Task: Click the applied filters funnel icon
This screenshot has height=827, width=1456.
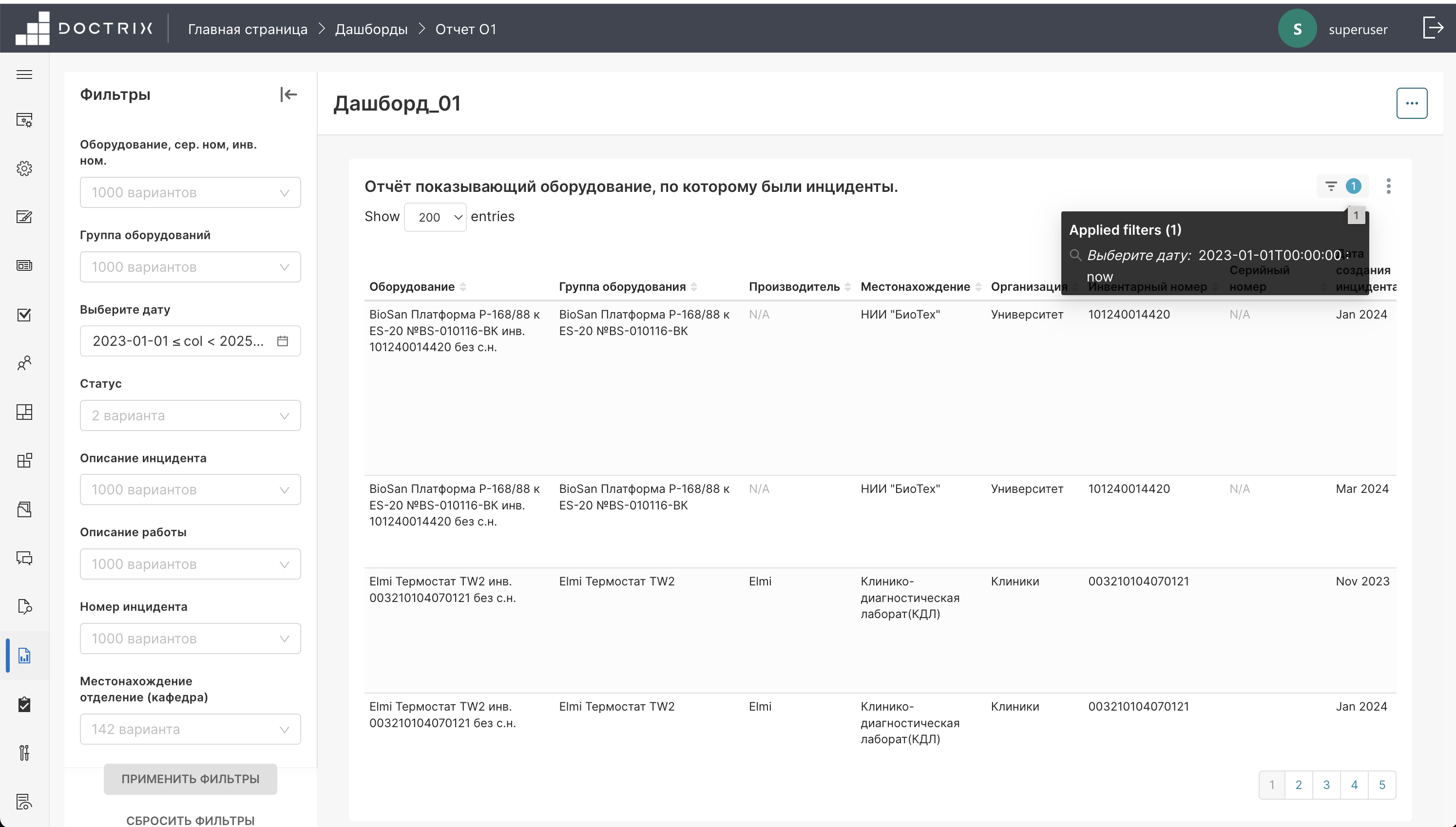Action: coord(1331,186)
